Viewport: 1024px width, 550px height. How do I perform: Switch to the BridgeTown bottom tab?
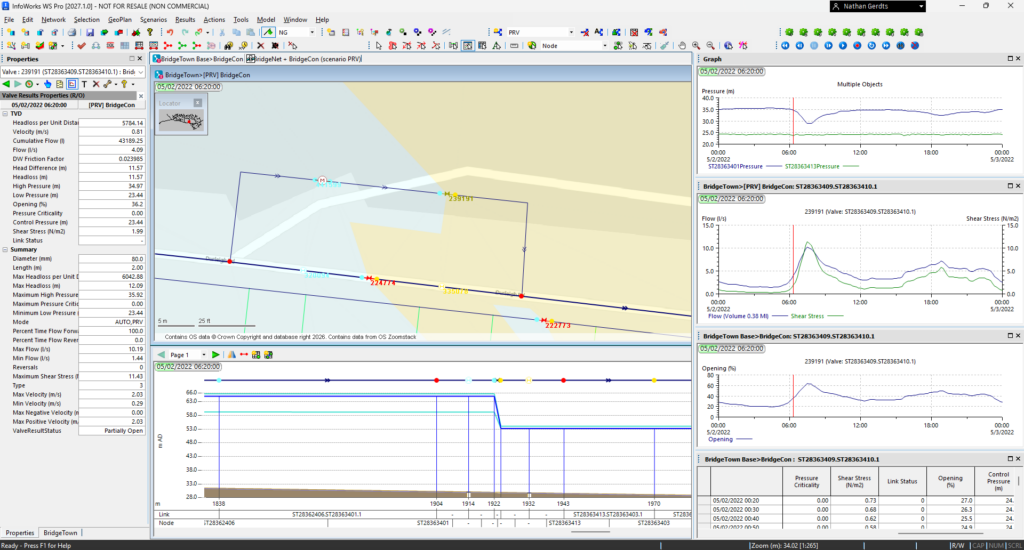point(60,533)
